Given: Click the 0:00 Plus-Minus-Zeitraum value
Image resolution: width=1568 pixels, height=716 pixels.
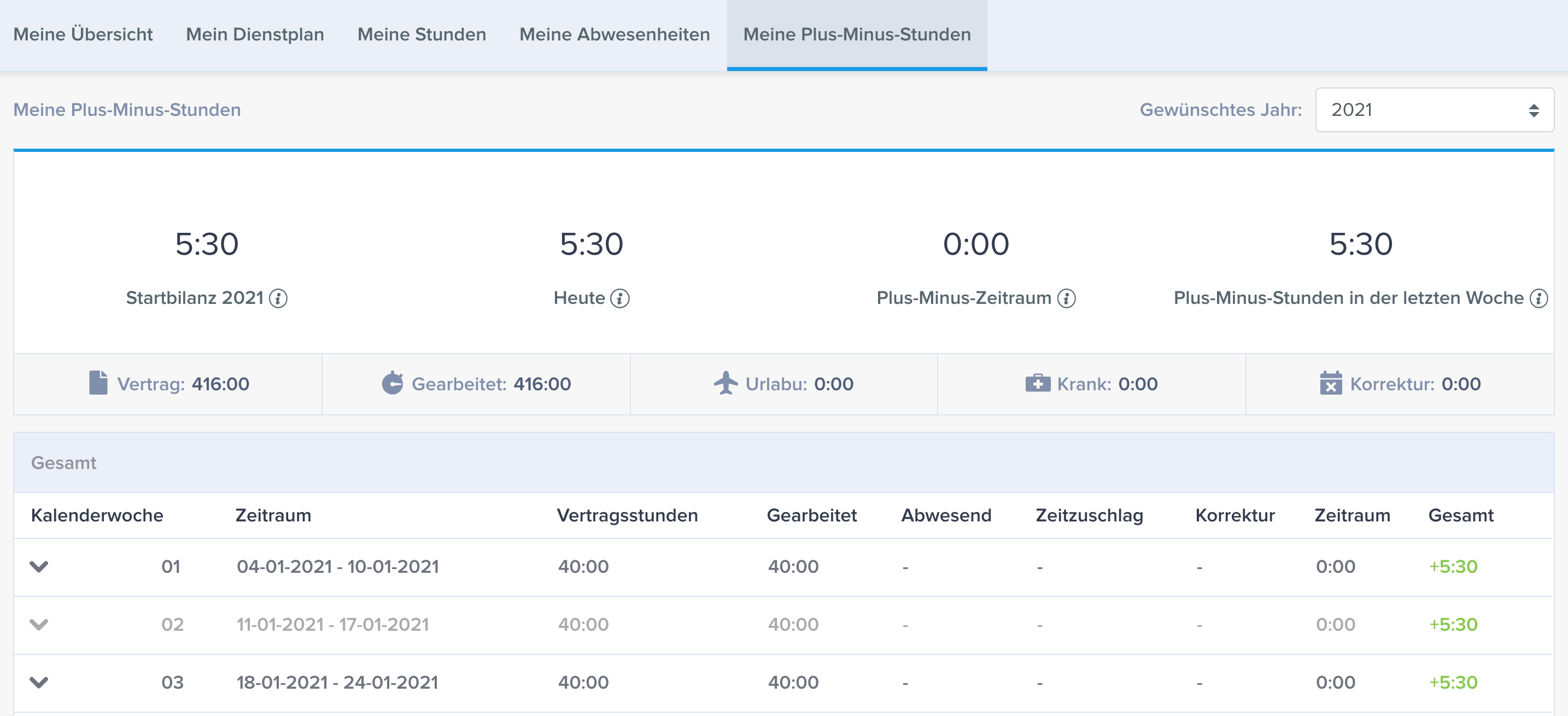Looking at the screenshot, I should tap(976, 244).
